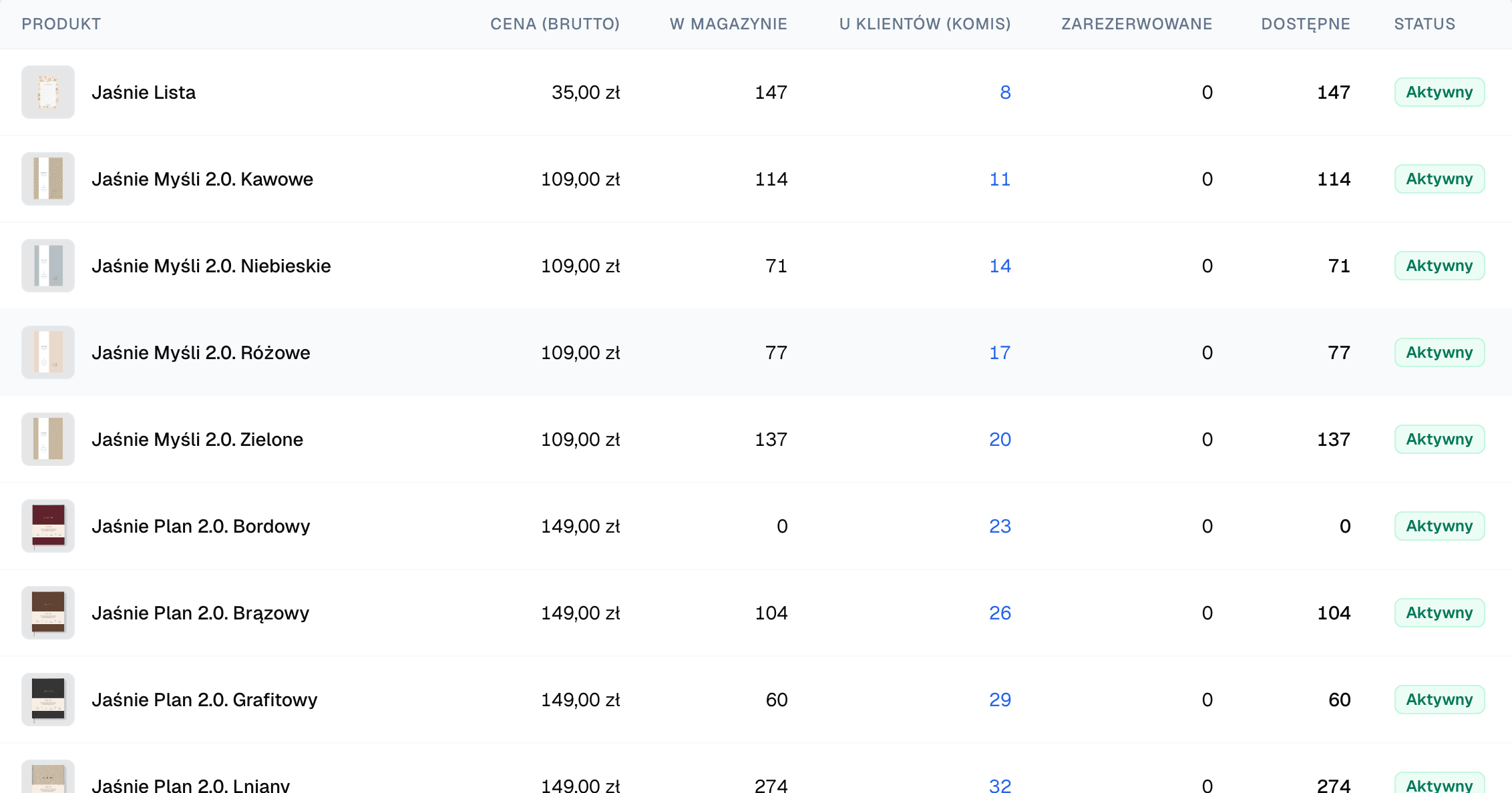Sort by the Dostępne column header

(1306, 24)
